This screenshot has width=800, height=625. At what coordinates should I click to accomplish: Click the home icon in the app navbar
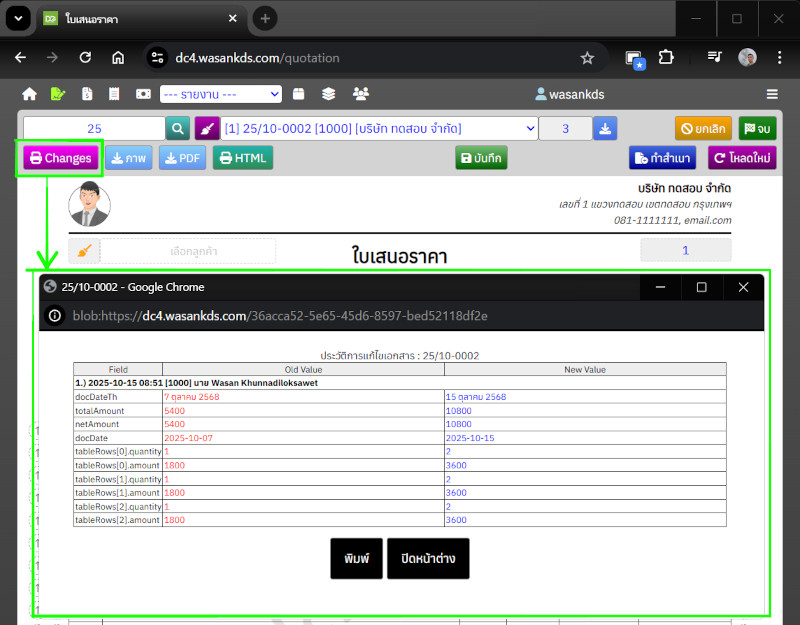pos(29,94)
